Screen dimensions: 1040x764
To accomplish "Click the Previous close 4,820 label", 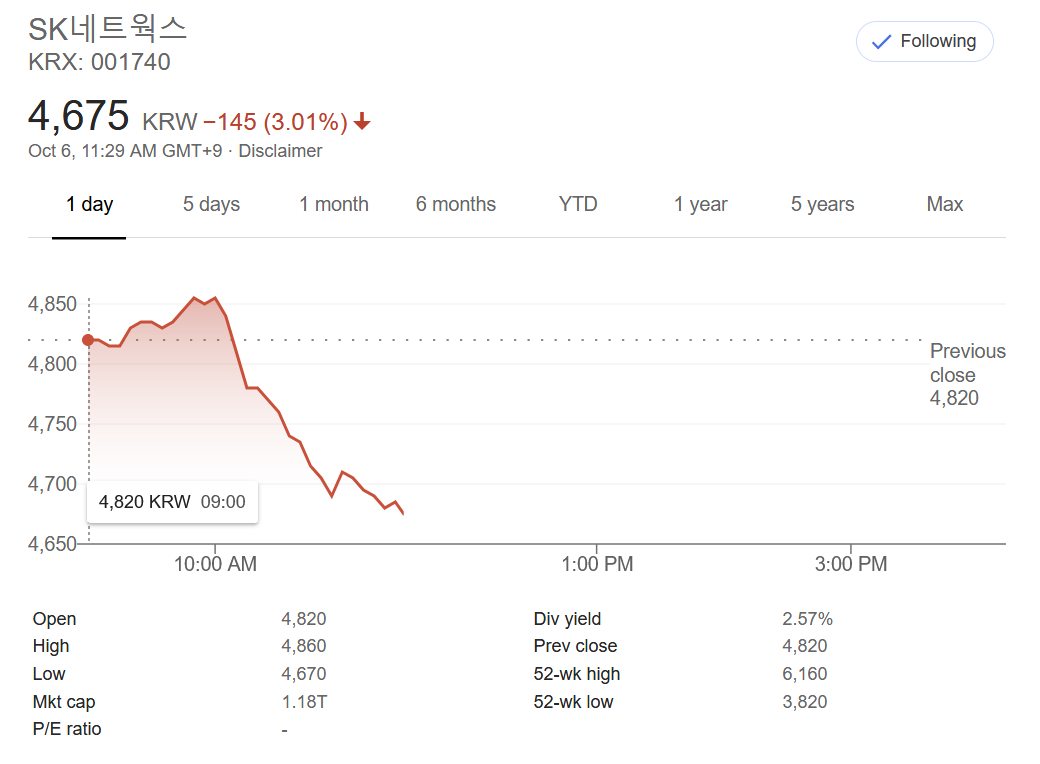I will coord(966,375).
